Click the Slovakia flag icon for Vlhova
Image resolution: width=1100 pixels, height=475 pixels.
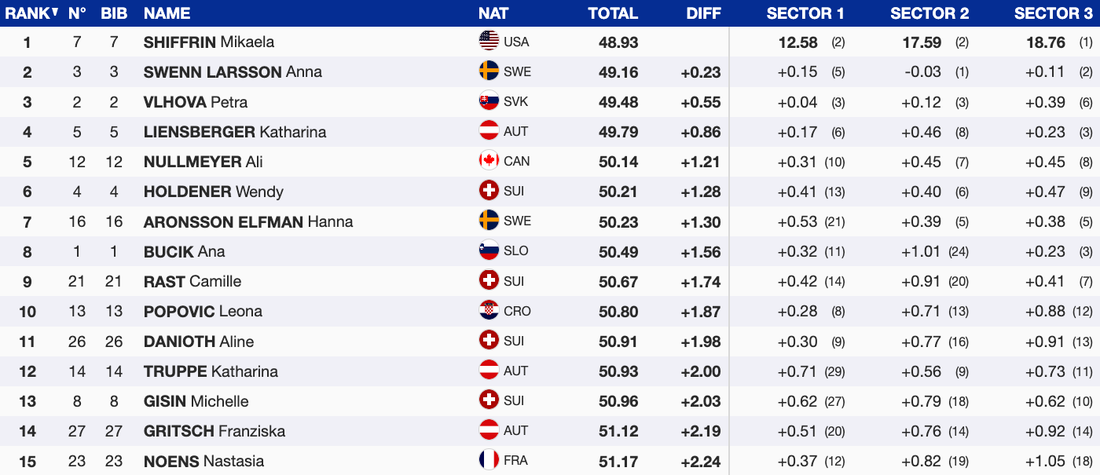click(x=489, y=102)
